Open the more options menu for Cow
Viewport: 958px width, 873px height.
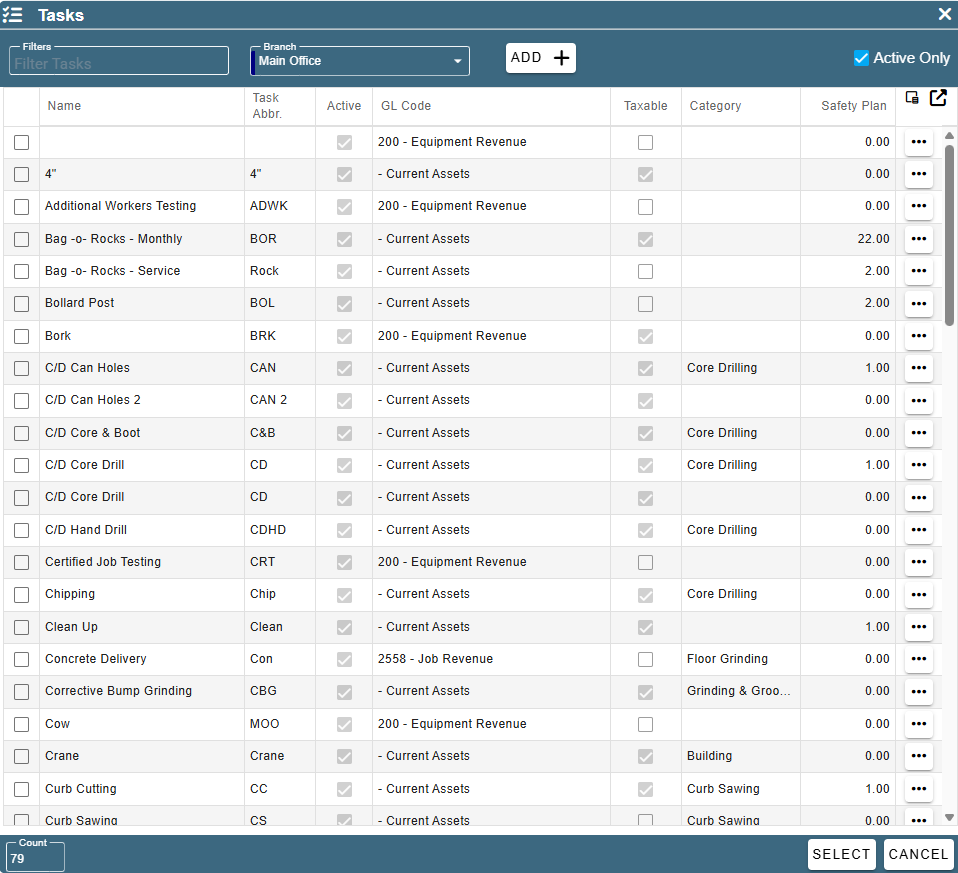pos(918,724)
